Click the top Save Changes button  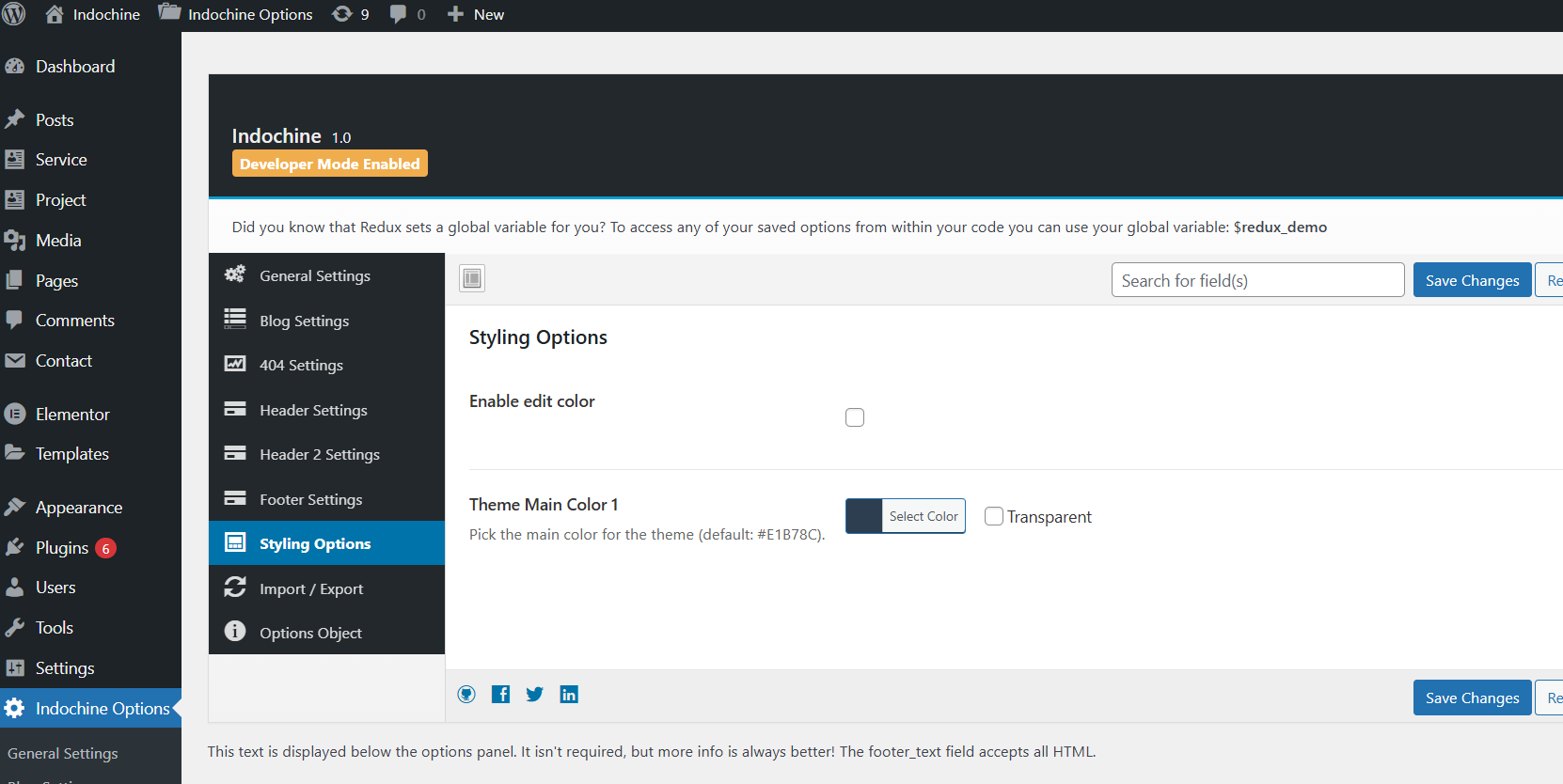click(x=1472, y=280)
